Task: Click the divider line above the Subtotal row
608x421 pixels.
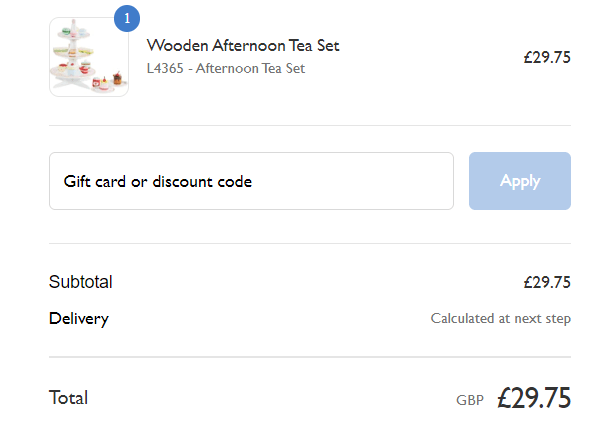Action: point(310,243)
